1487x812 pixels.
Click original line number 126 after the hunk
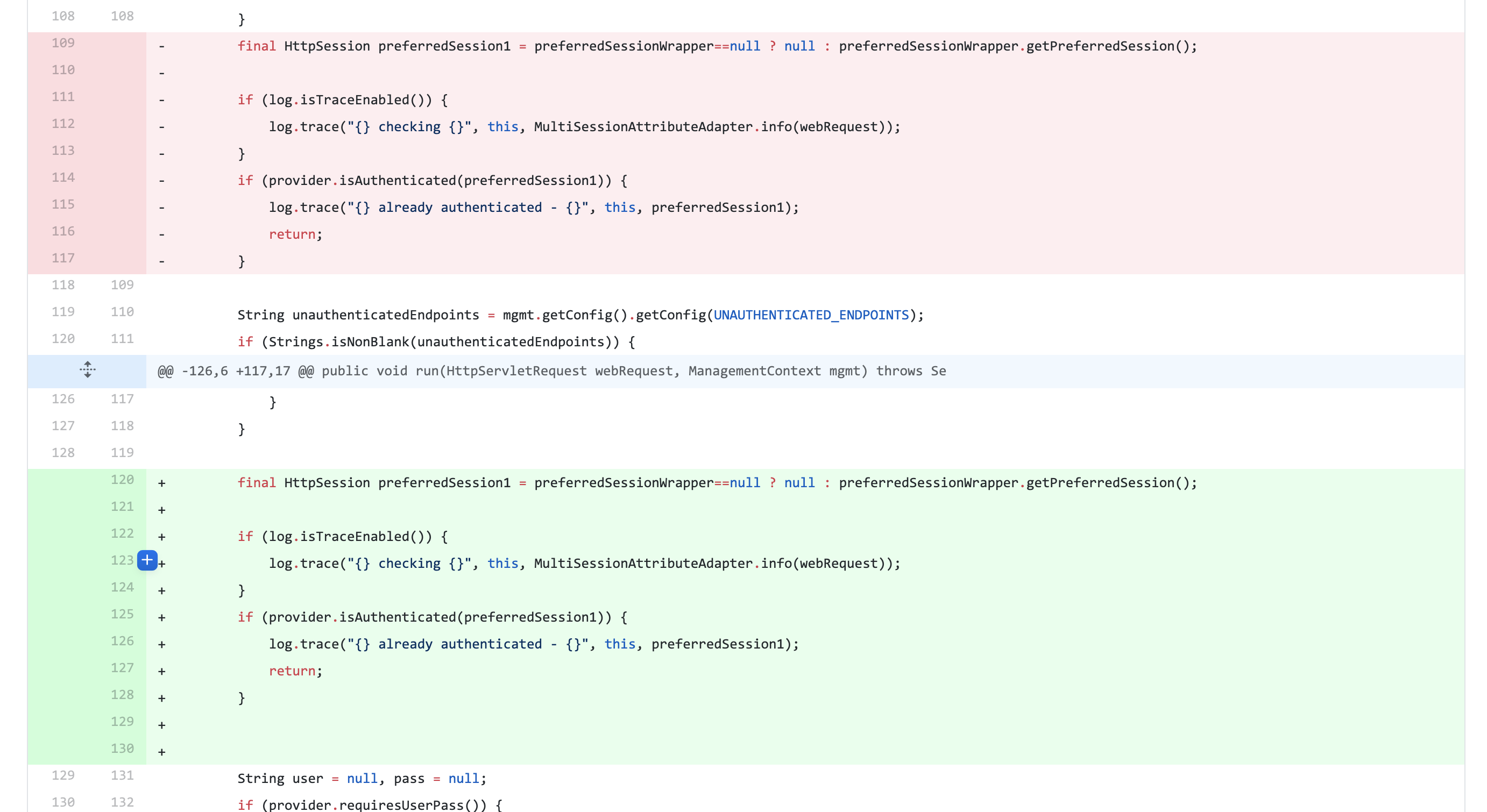63,399
